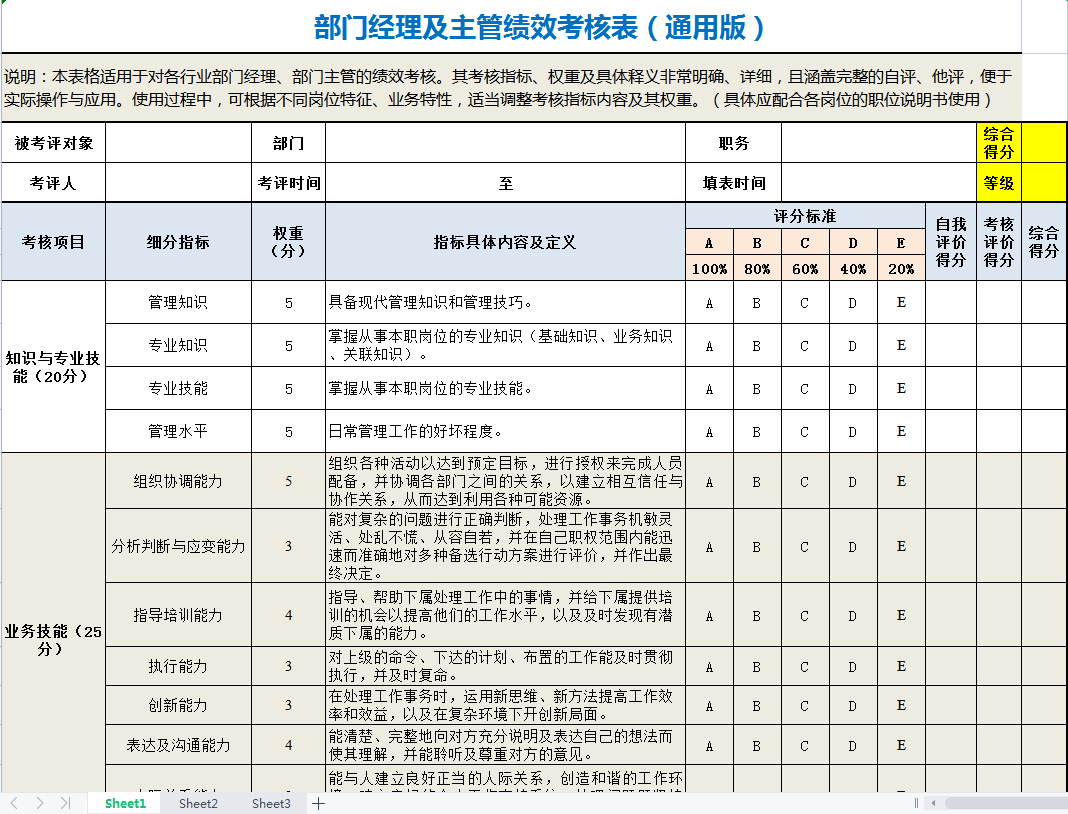Screen dimensions: 1068x814
Task: Select the 管理水平 indicator cell
Action: point(178,431)
